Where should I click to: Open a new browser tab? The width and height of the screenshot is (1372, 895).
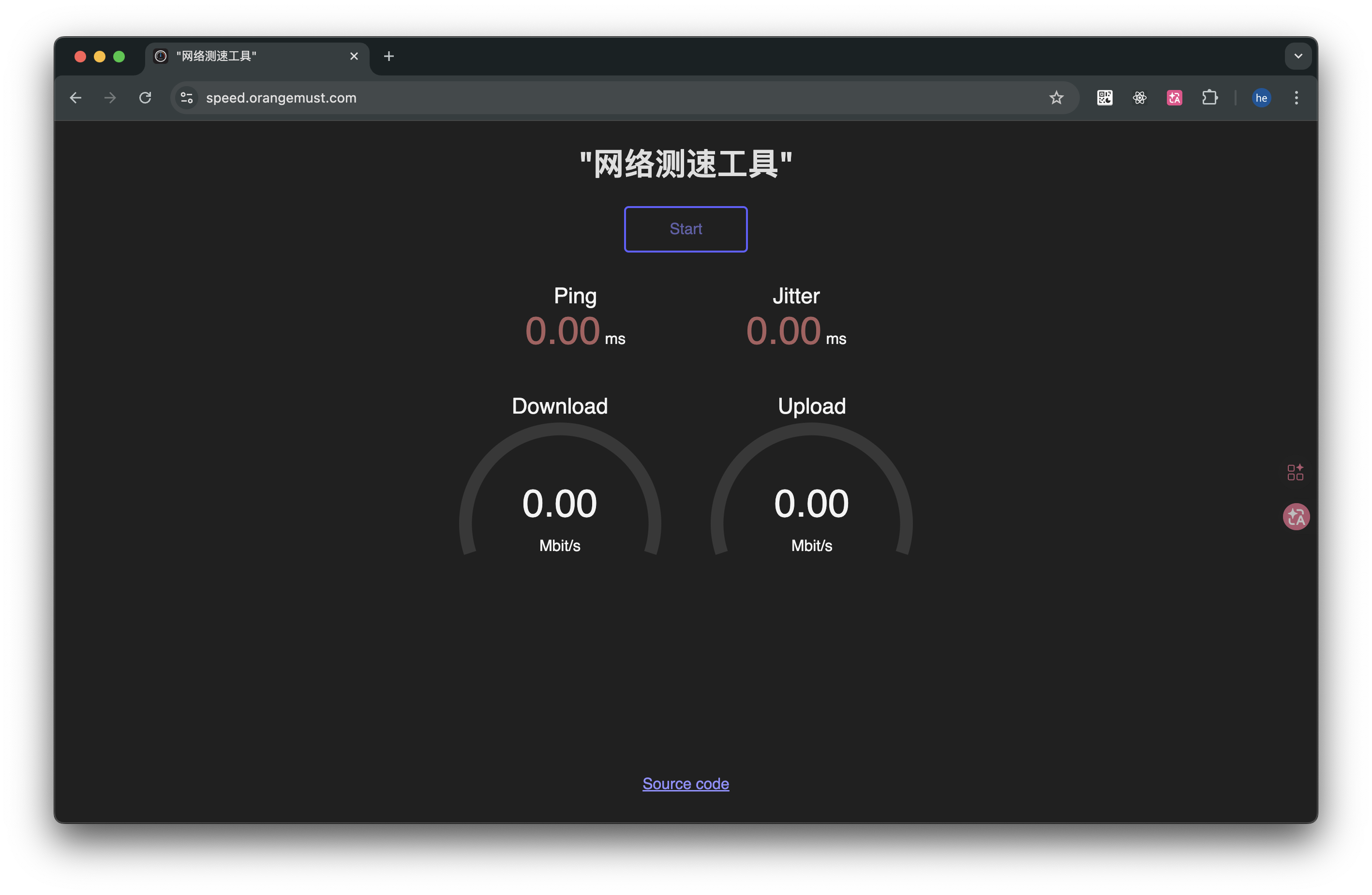[388, 56]
